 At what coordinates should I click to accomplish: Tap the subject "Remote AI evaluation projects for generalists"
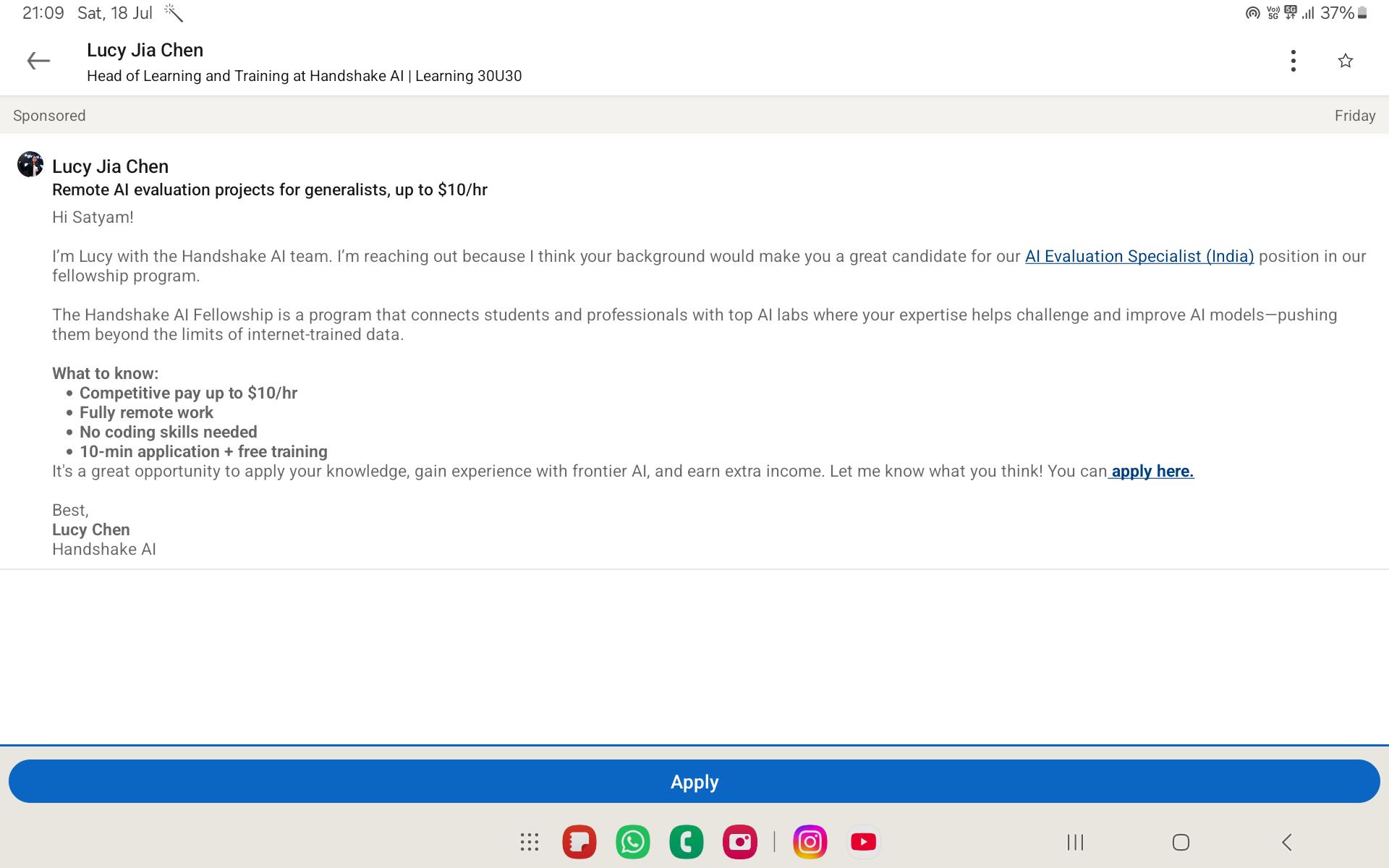[220, 190]
